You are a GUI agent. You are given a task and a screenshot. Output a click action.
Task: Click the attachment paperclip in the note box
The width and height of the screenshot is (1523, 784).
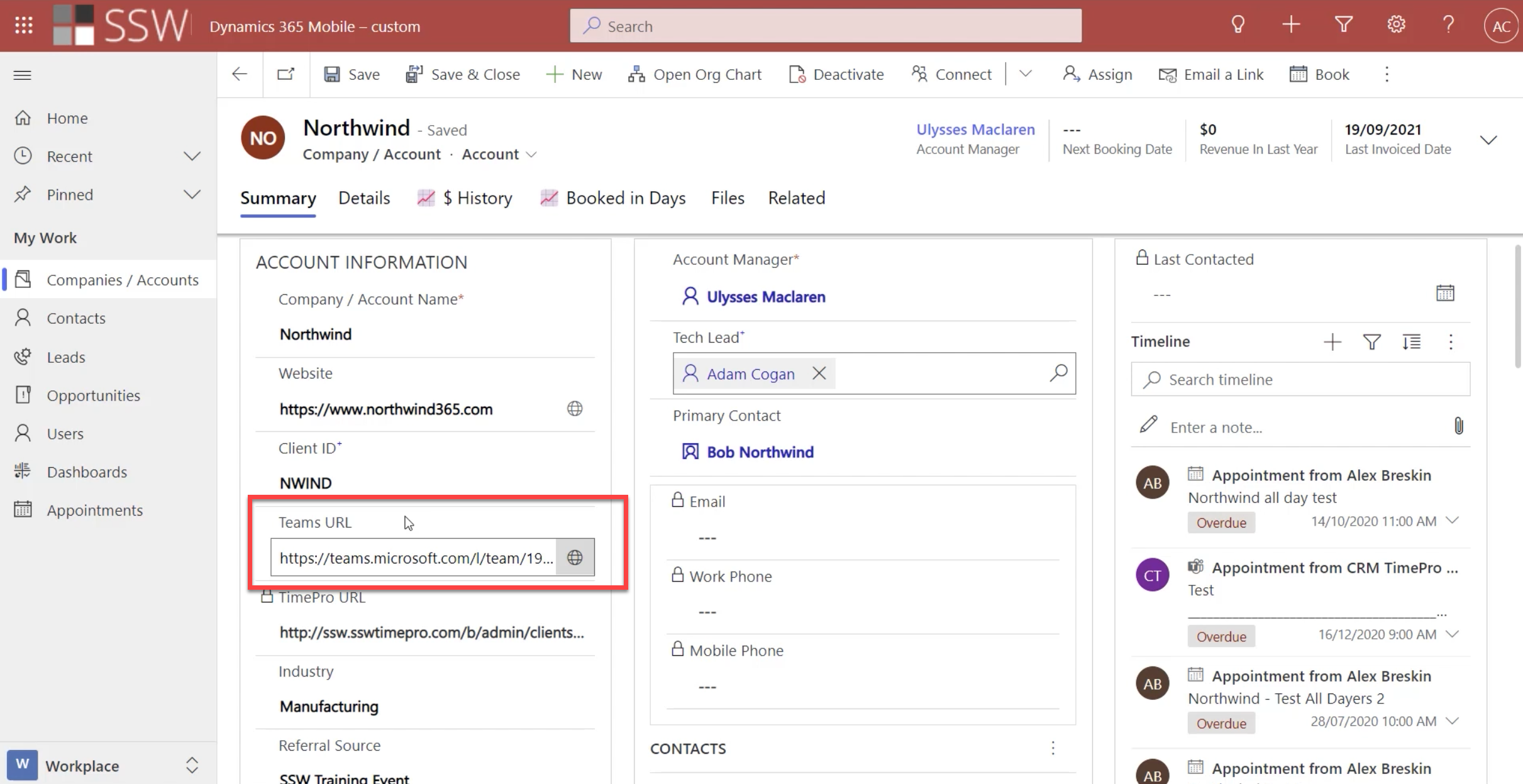1458,426
